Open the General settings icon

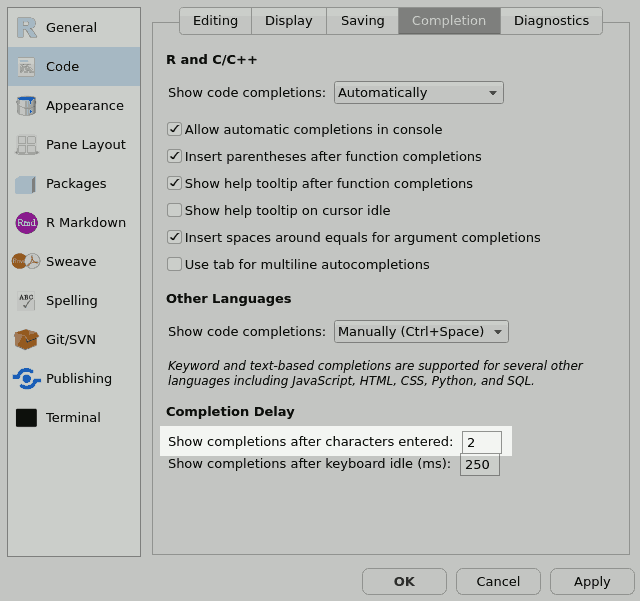coord(26,28)
